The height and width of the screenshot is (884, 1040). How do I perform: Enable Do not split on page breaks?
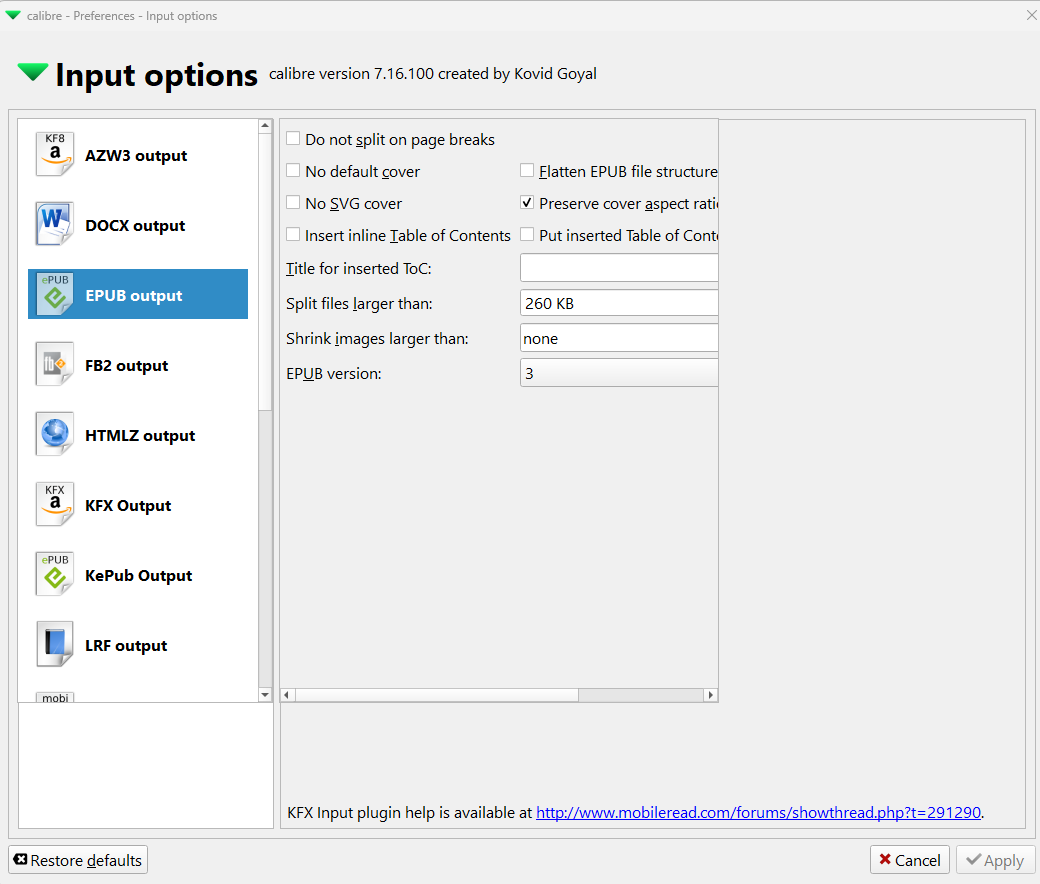coord(294,139)
